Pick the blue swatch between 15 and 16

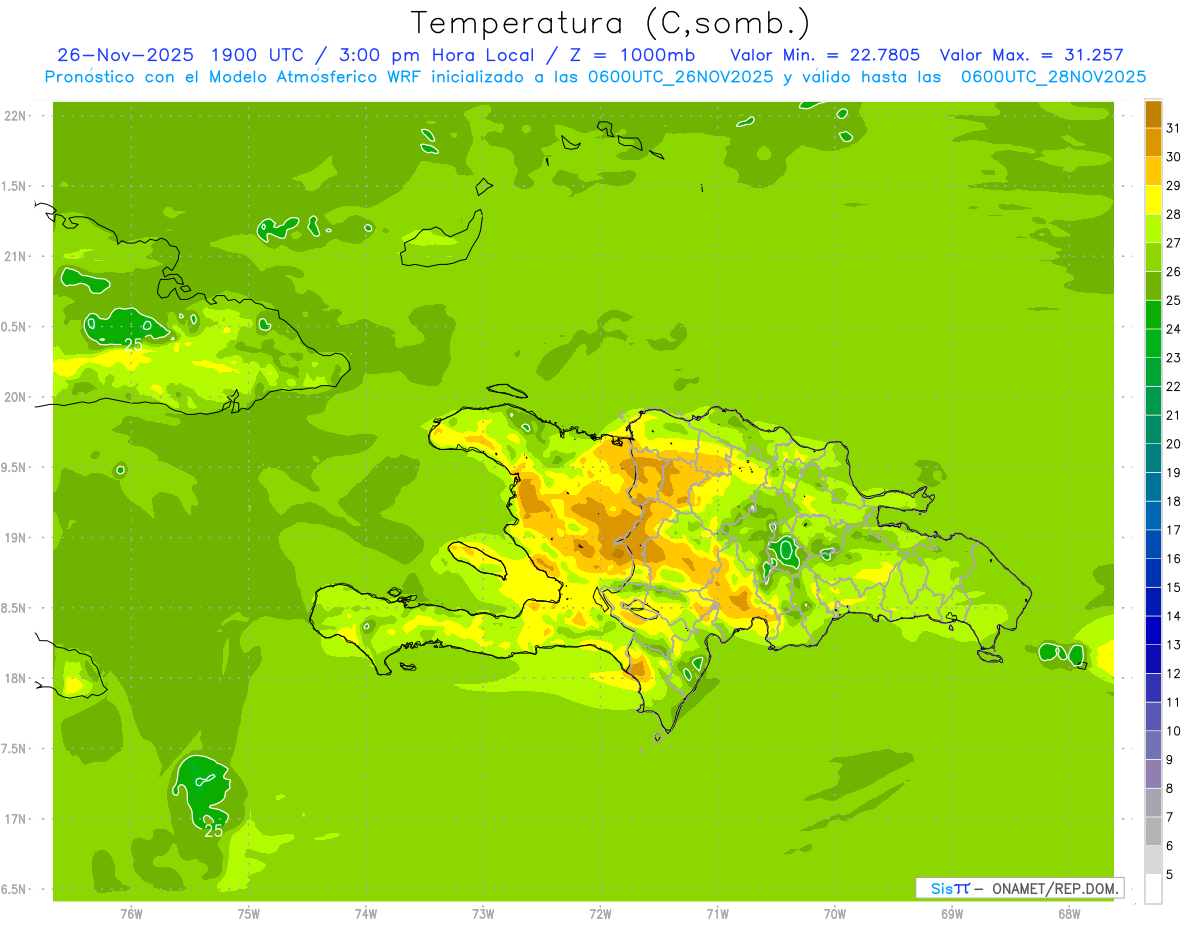(1153, 573)
